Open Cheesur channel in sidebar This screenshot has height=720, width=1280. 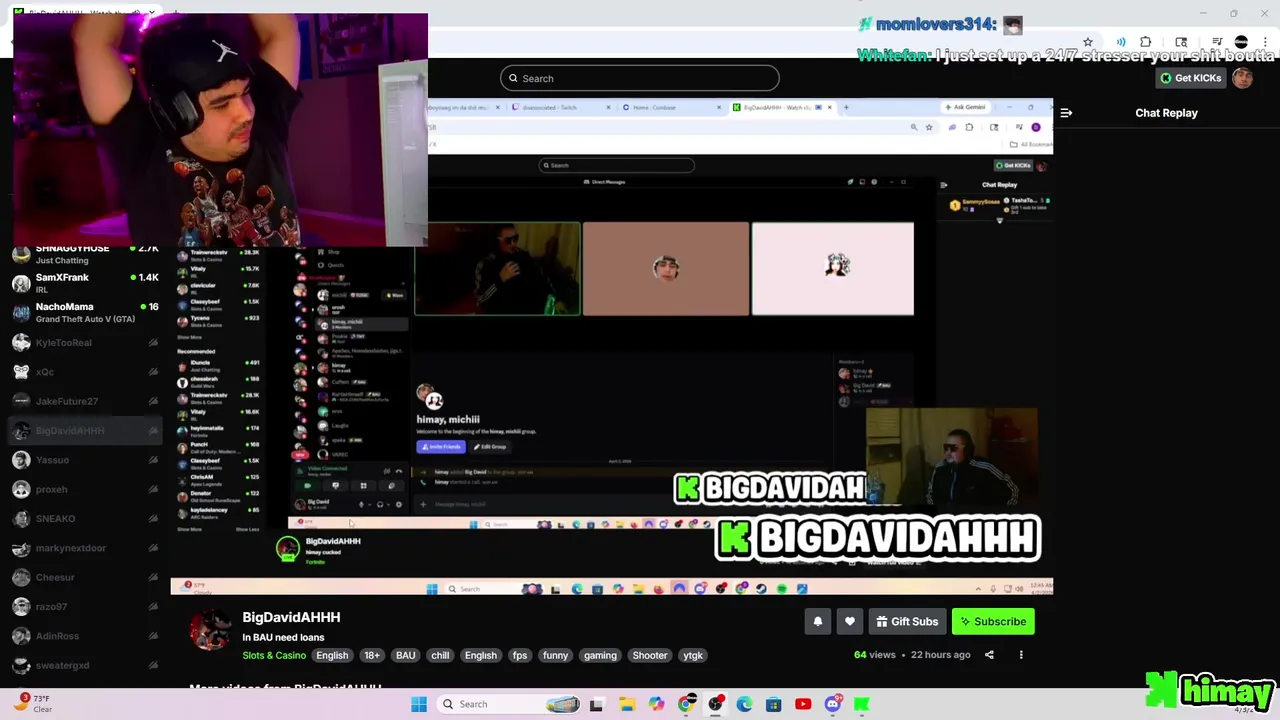tap(86, 577)
